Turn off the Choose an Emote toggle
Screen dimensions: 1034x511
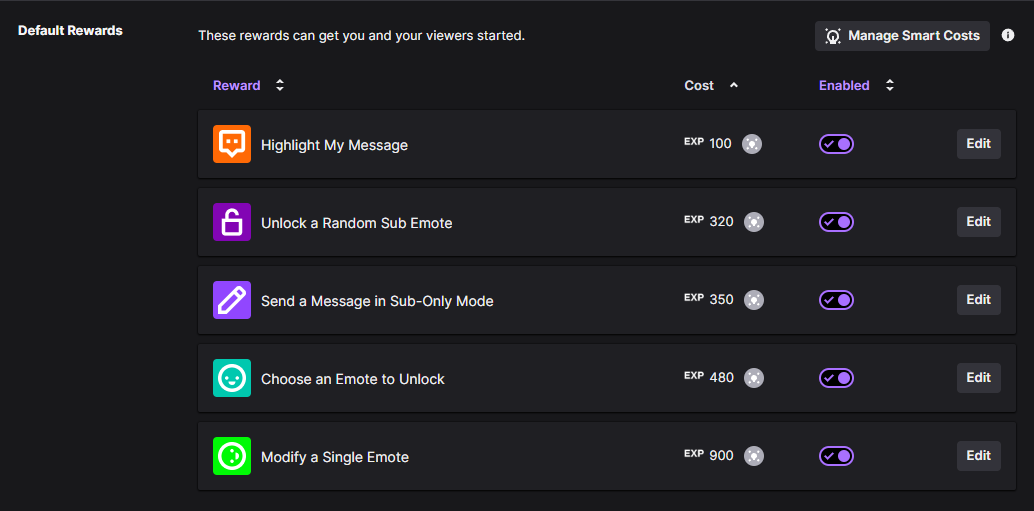[836, 378]
